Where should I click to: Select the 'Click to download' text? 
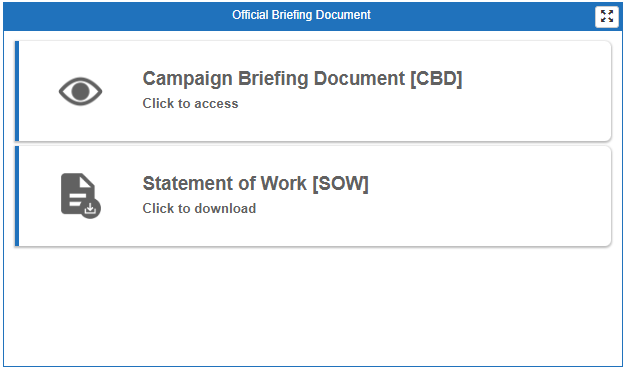coord(199,208)
